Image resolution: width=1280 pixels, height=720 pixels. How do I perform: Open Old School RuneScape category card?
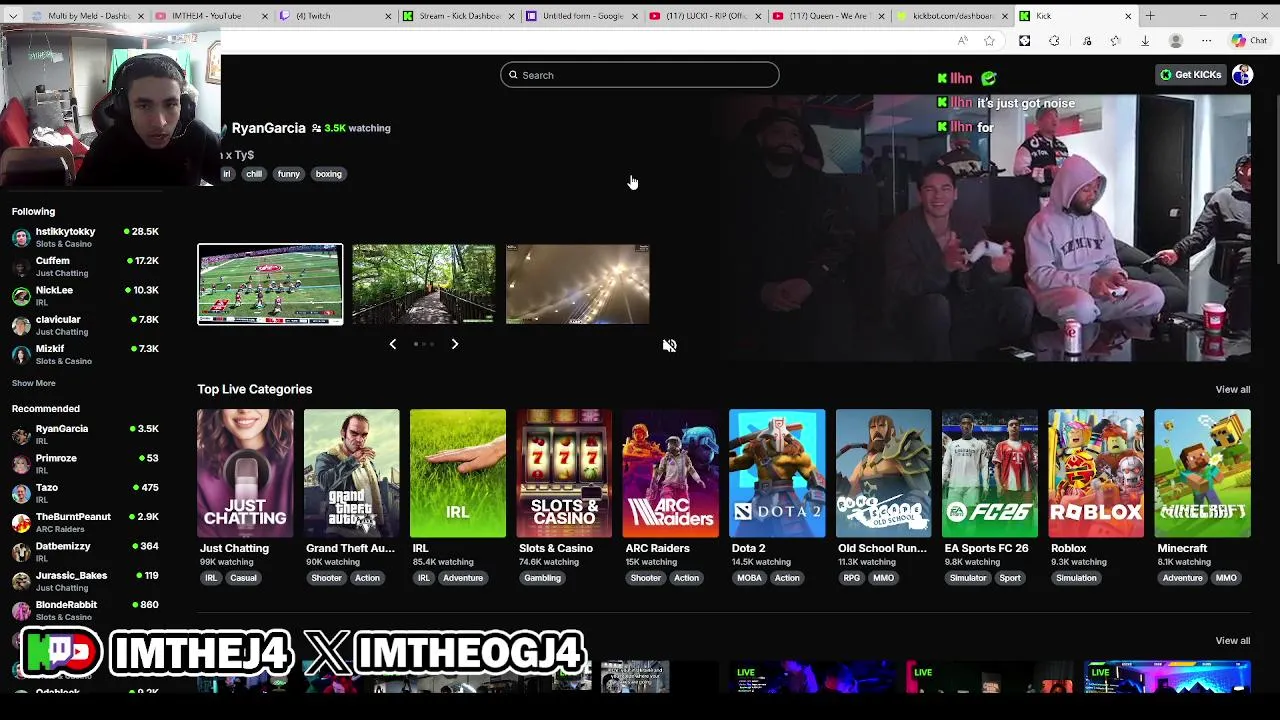click(x=883, y=473)
